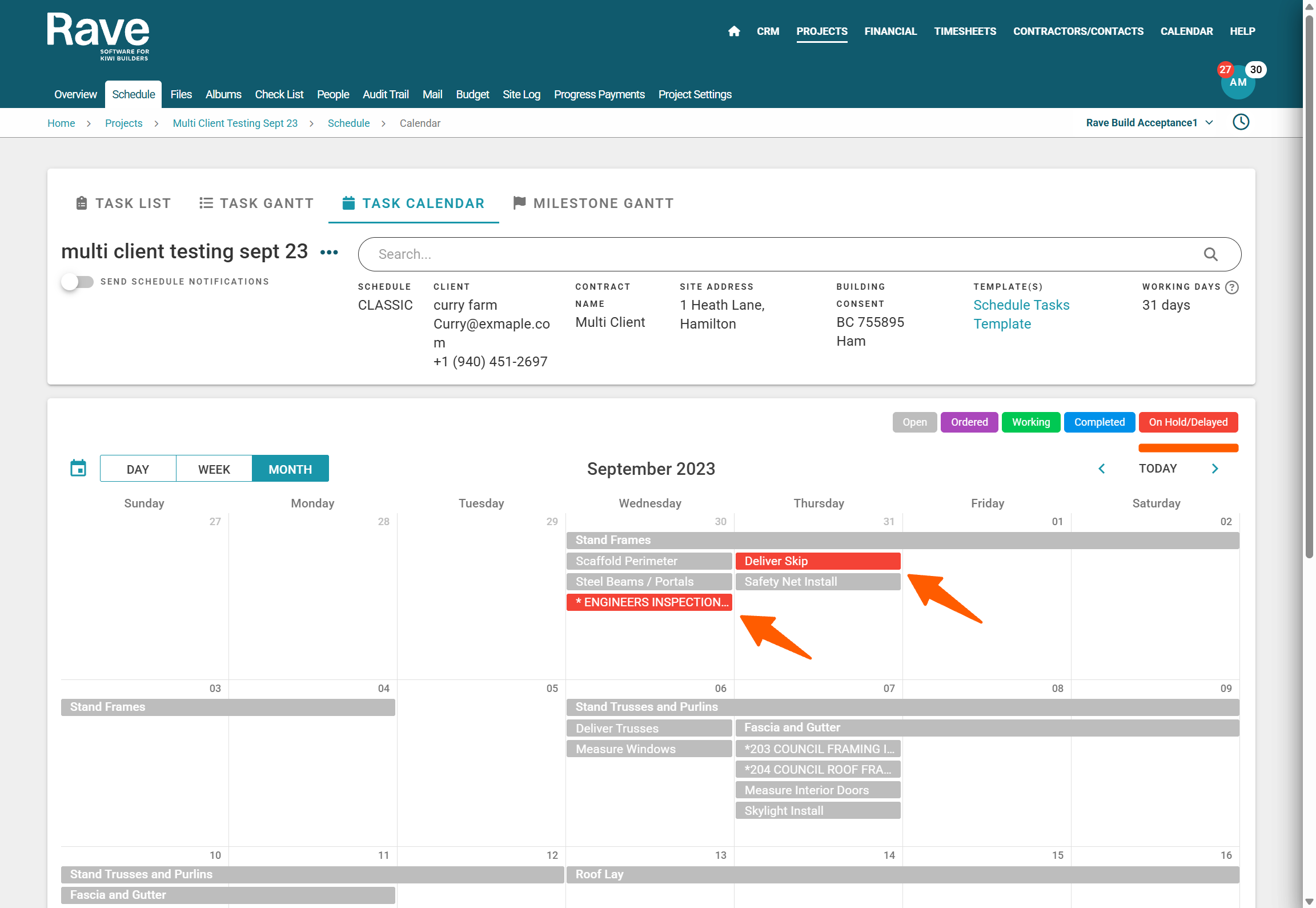Open the date picker calendar icon
The image size is (1316, 908).
pyautogui.click(x=78, y=468)
